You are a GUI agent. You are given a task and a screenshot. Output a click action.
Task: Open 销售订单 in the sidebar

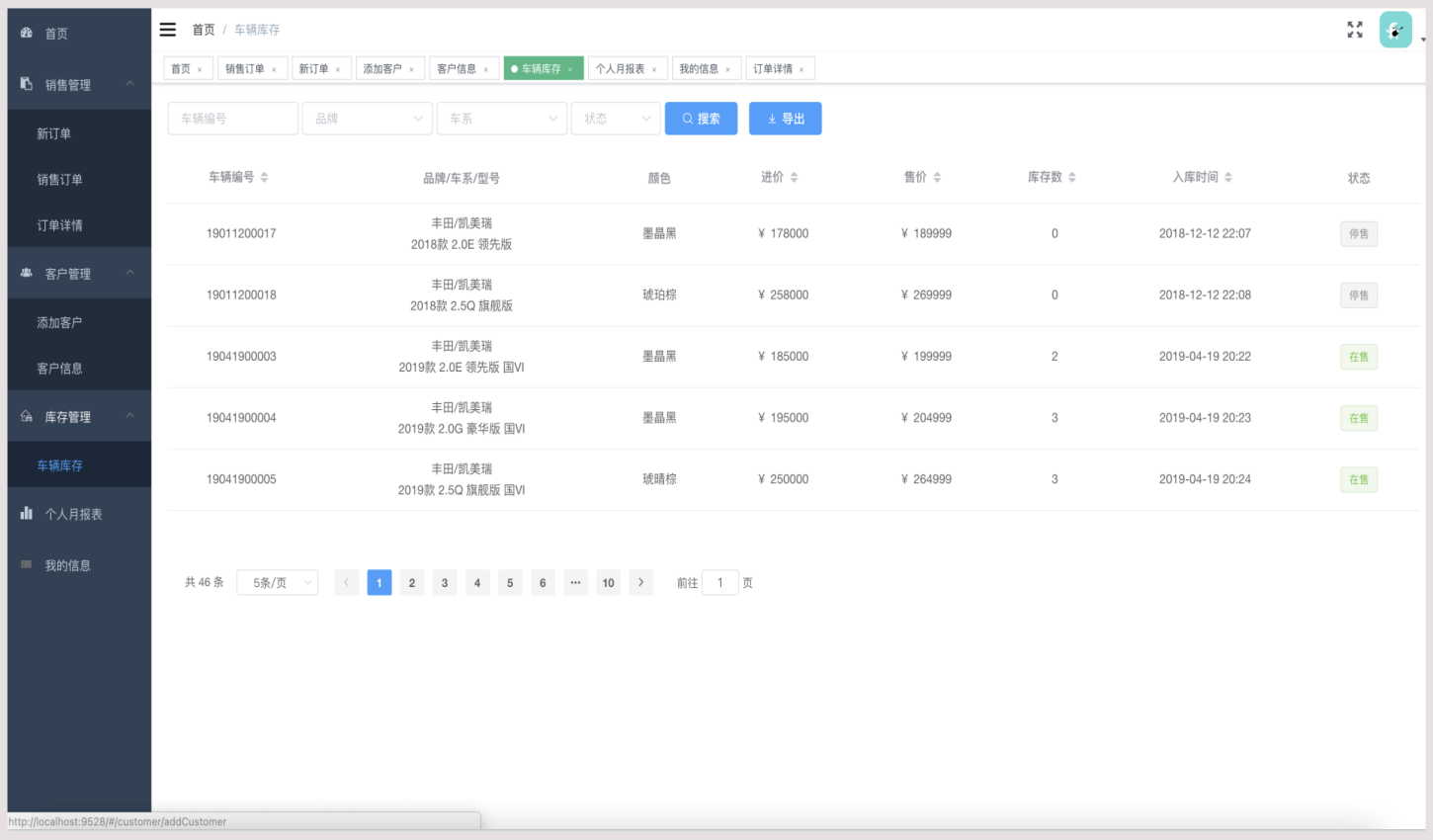[59, 179]
